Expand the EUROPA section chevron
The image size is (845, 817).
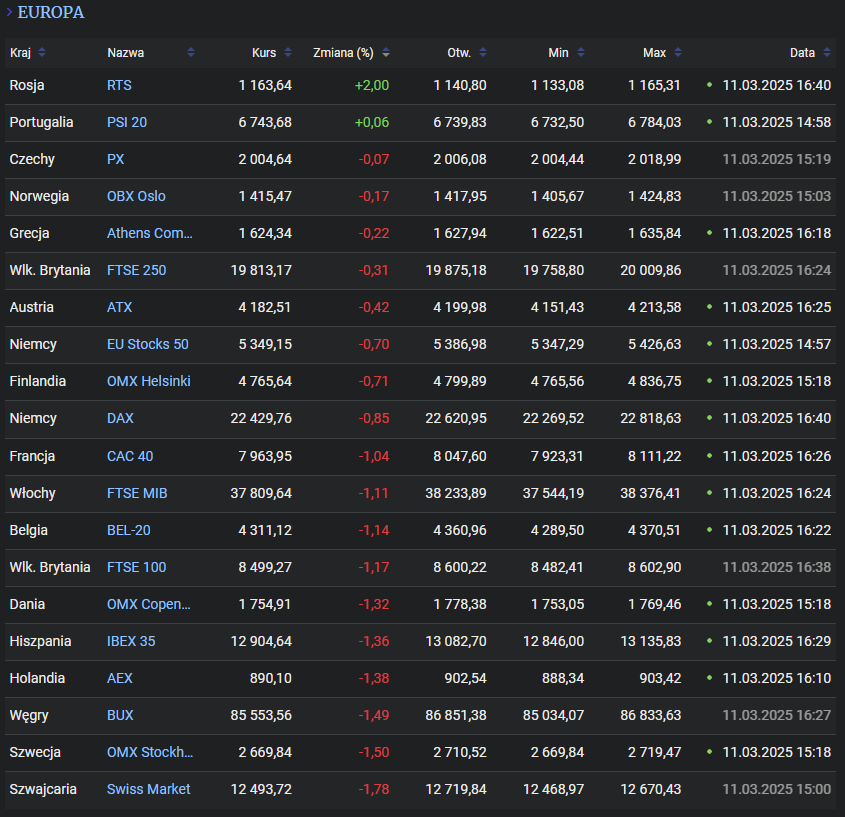[x=9, y=13]
